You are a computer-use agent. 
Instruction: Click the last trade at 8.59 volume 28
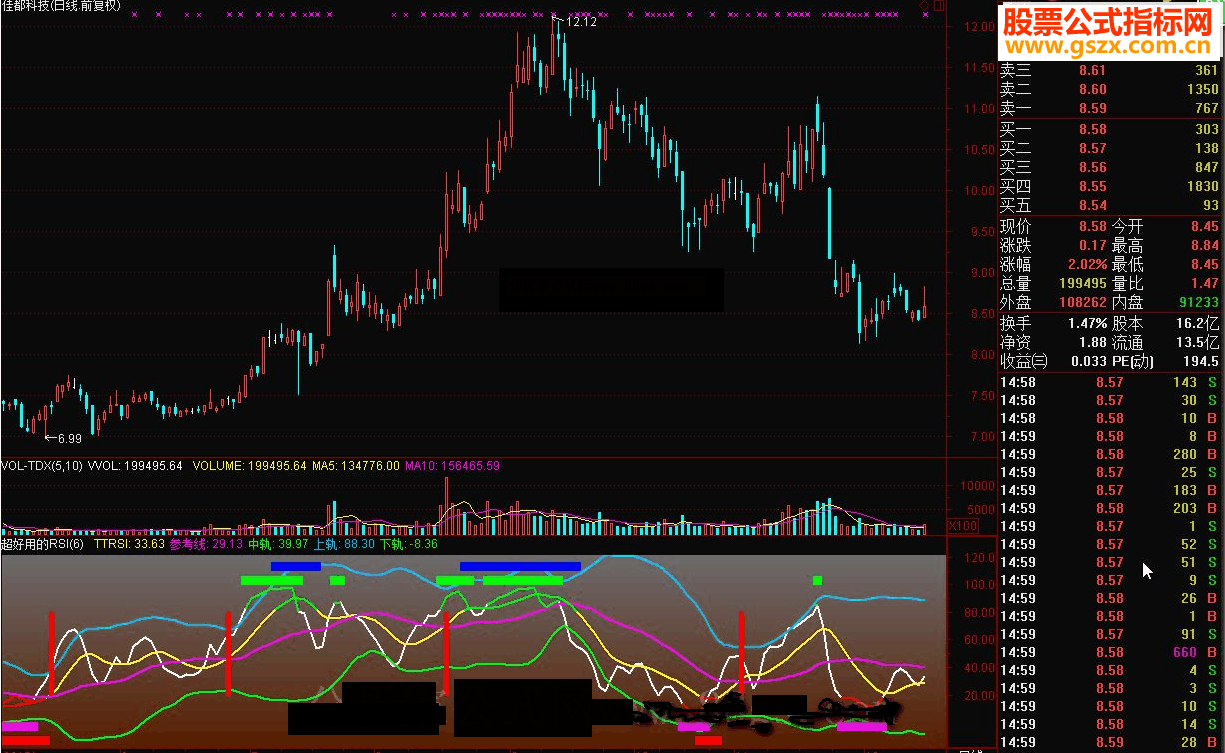[x=1110, y=742]
